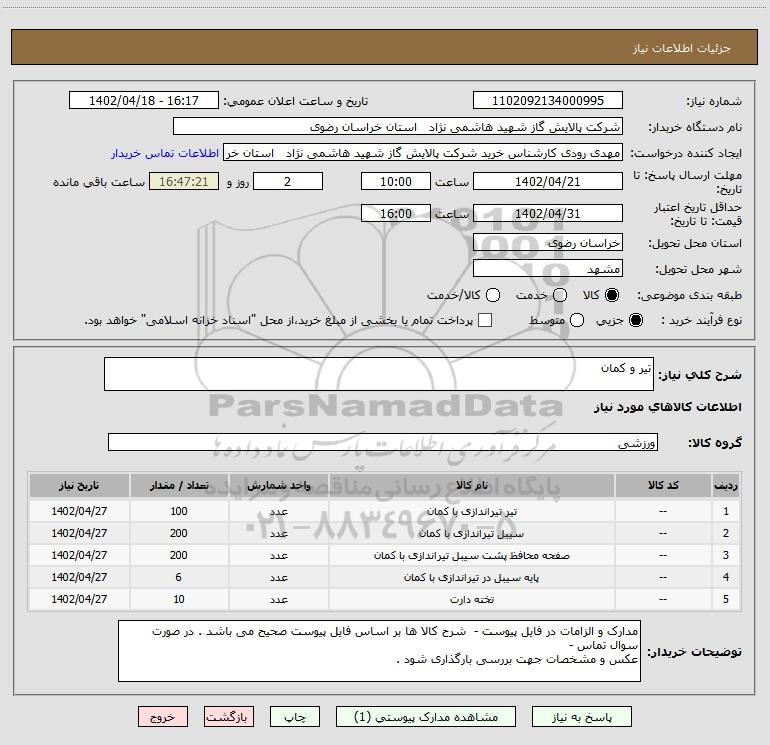The height and width of the screenshot is (745, 770).
Task: Open buyer contact info link اطلاعات تماس خریدار
Action: 165,153
